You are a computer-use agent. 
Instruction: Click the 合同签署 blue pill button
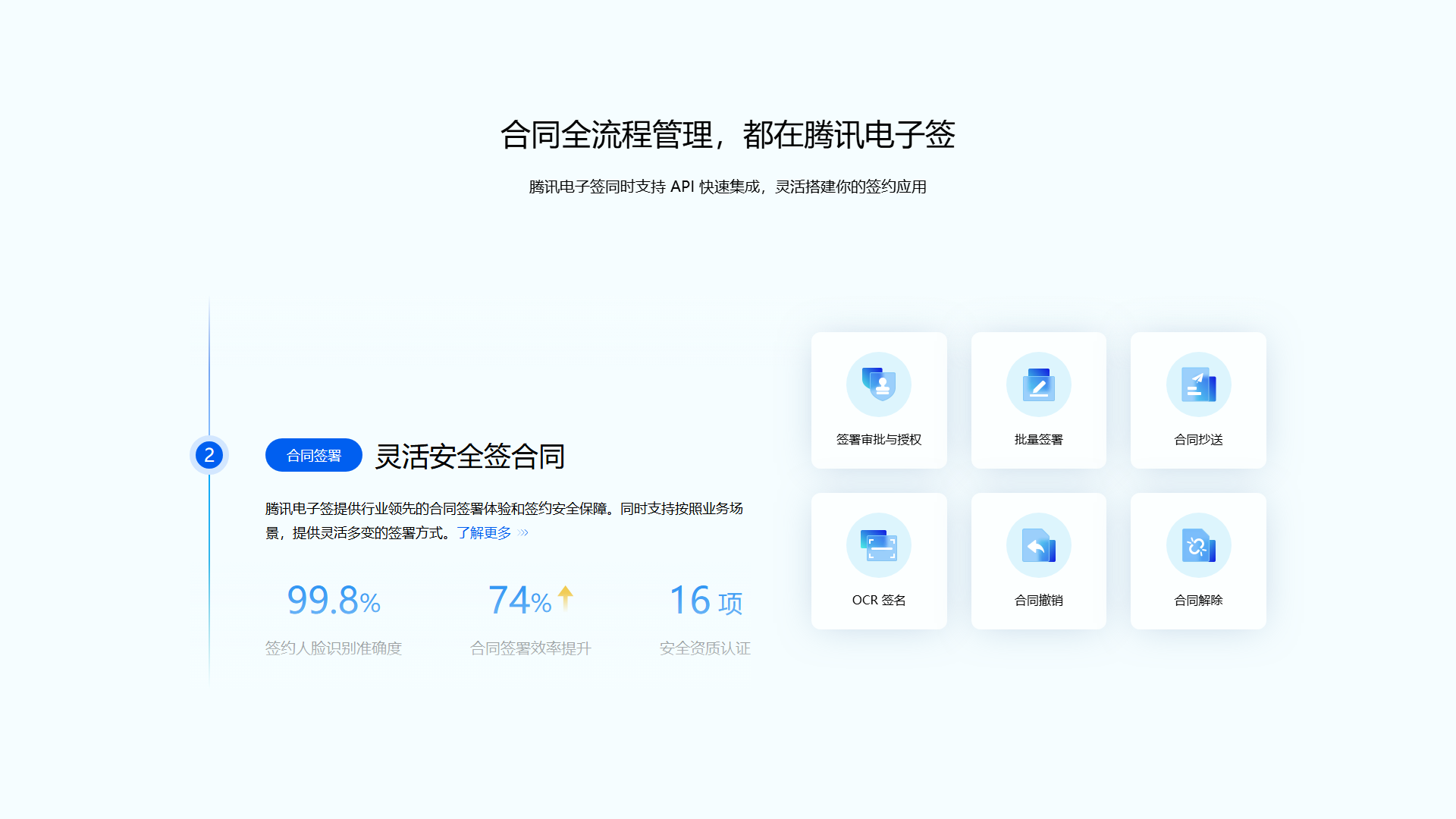pos(314,455)
